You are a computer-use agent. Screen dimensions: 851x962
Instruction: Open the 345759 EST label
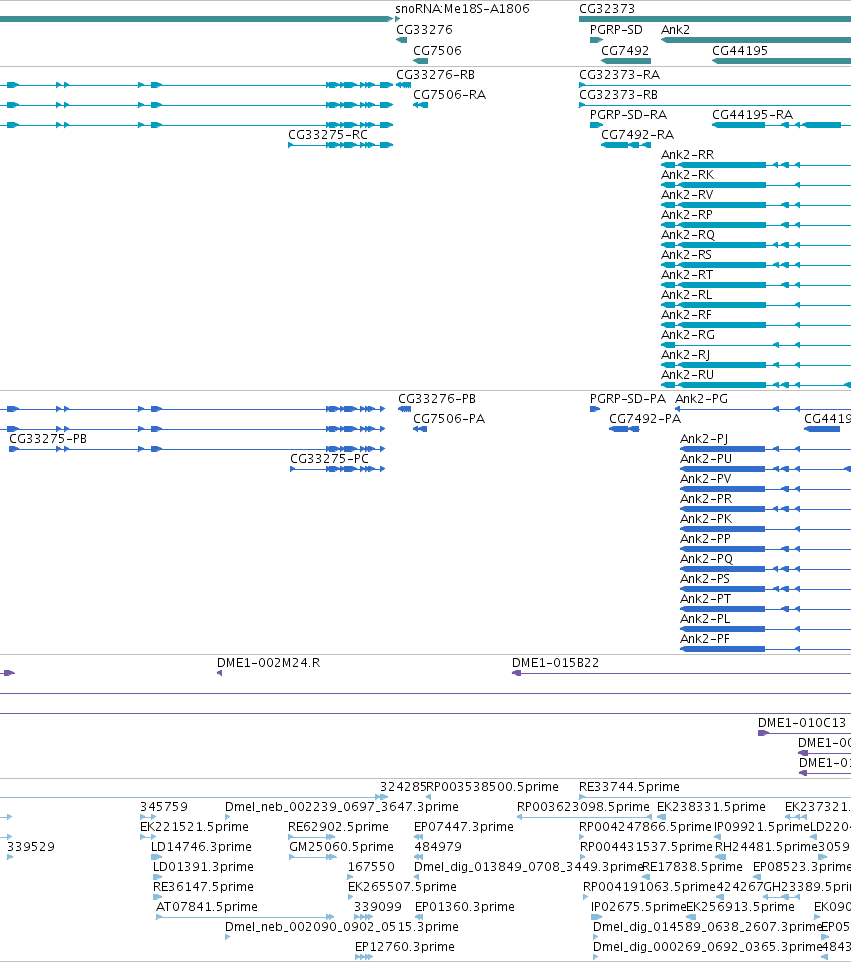164,807
